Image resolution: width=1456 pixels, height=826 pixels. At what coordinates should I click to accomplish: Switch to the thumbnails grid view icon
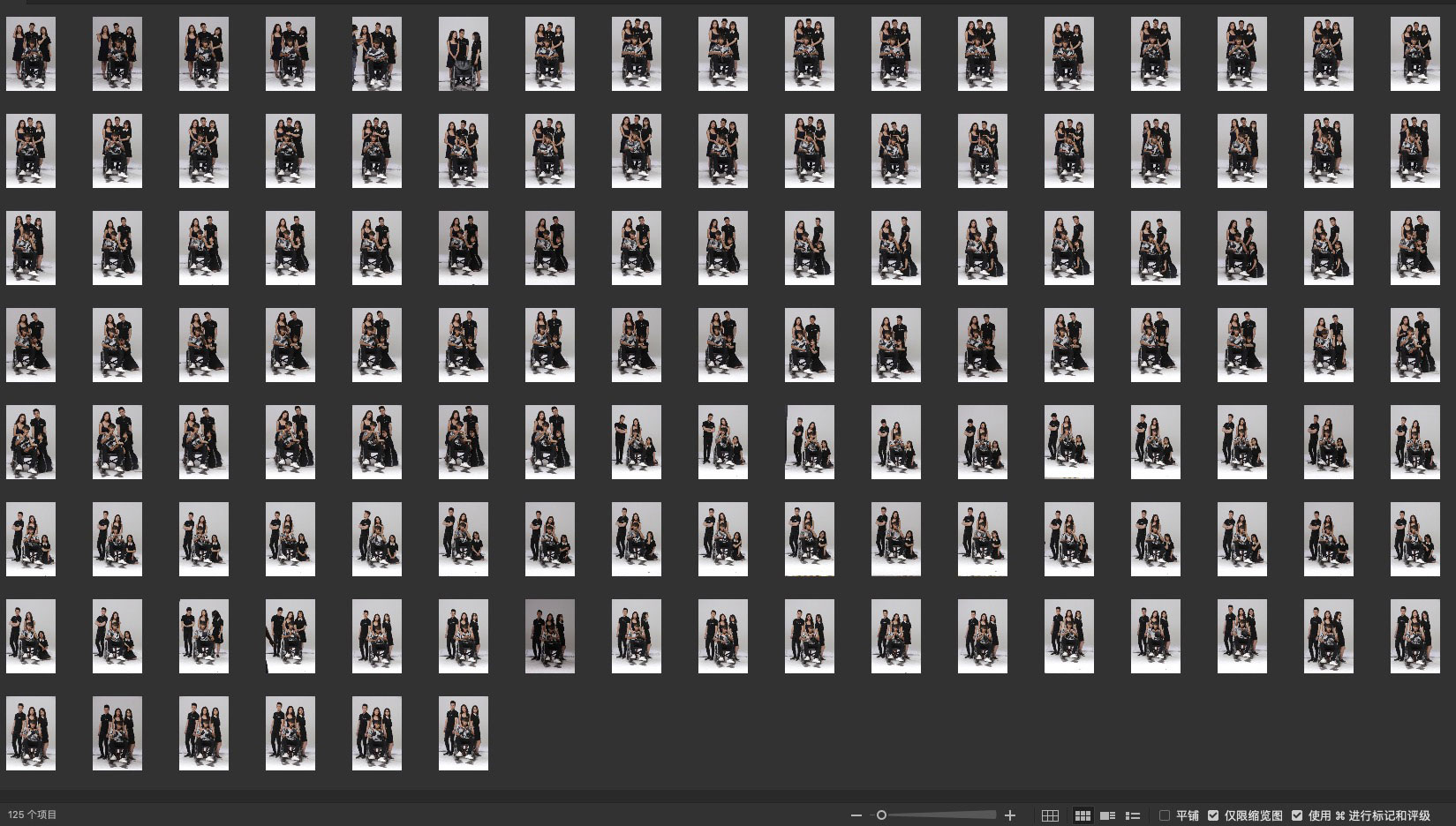1083,815
